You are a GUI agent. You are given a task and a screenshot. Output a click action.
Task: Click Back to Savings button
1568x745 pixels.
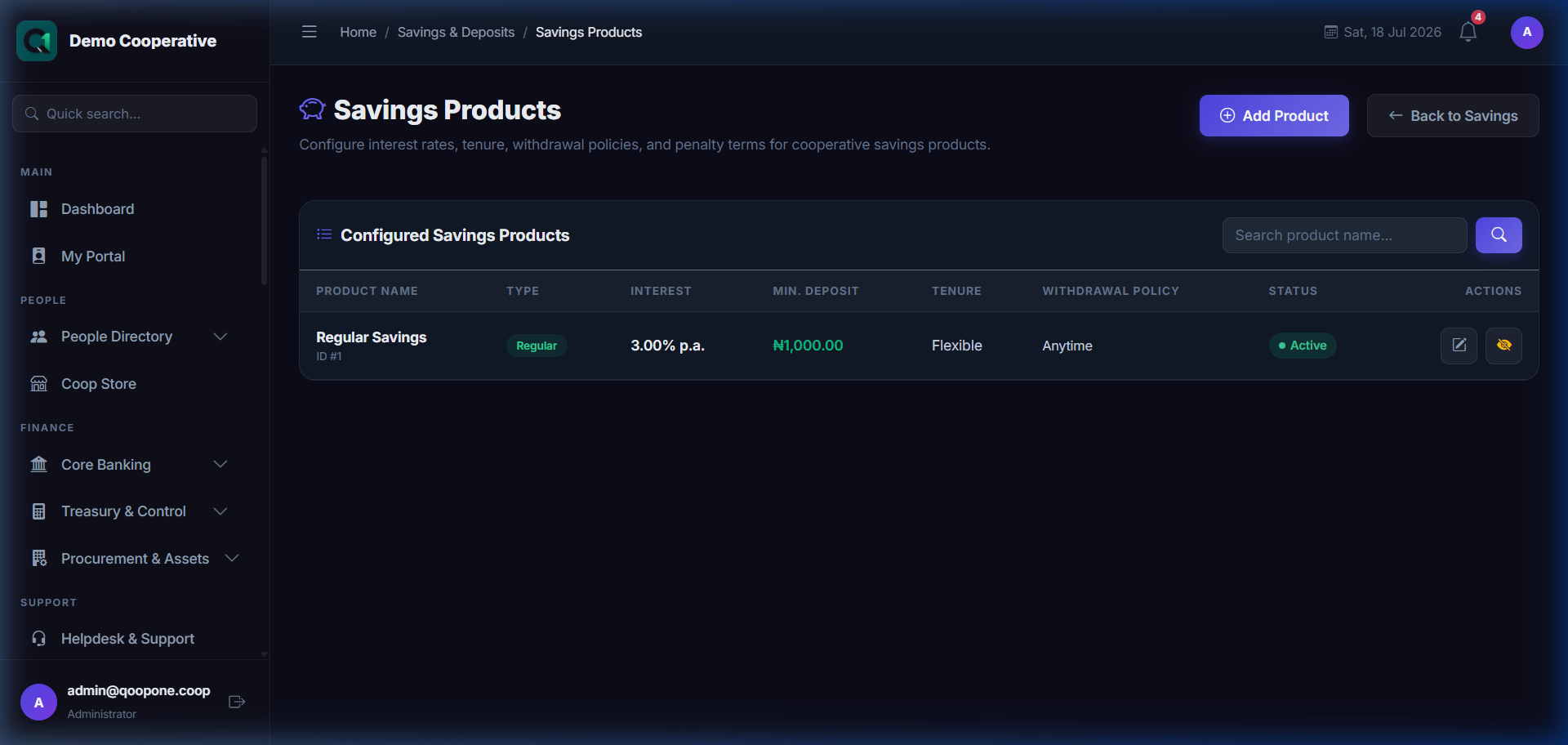point(1453,116)
